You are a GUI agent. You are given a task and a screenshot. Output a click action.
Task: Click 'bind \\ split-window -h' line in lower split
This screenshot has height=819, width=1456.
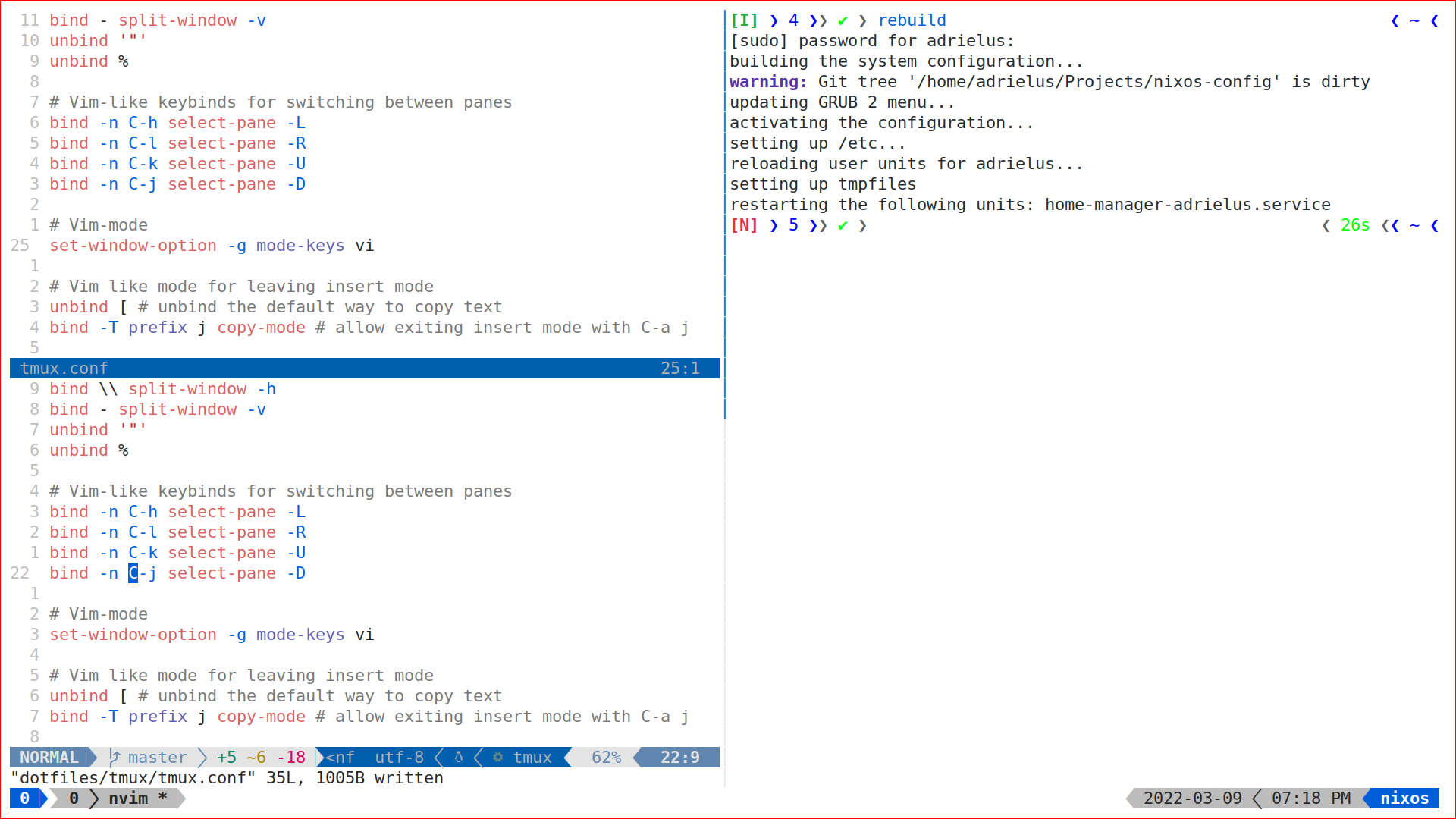162,389
